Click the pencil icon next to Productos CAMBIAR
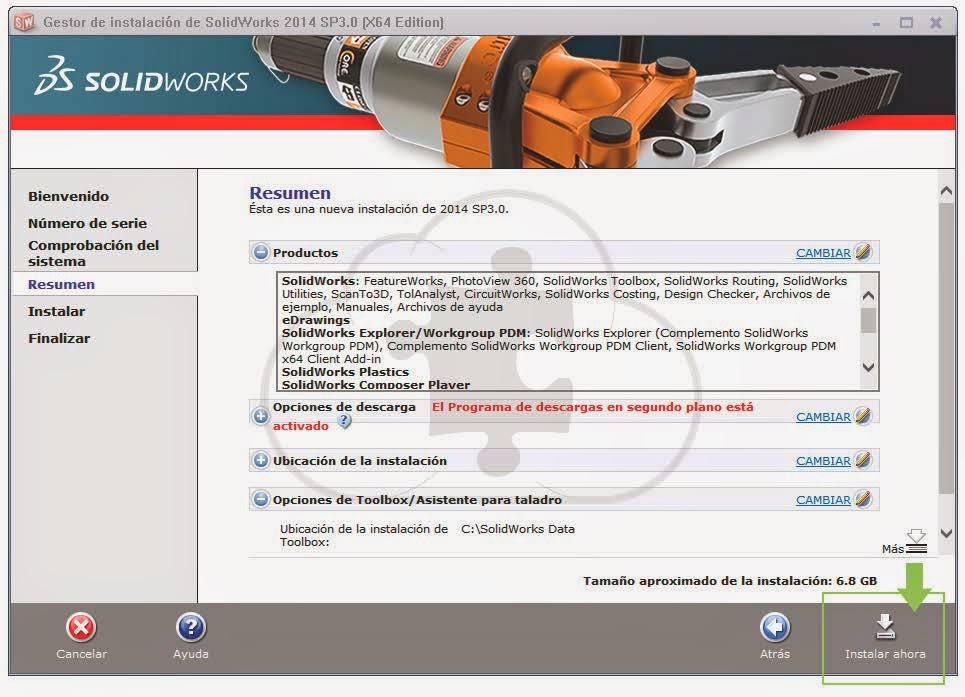965x697 pixels. click(863, 252)
